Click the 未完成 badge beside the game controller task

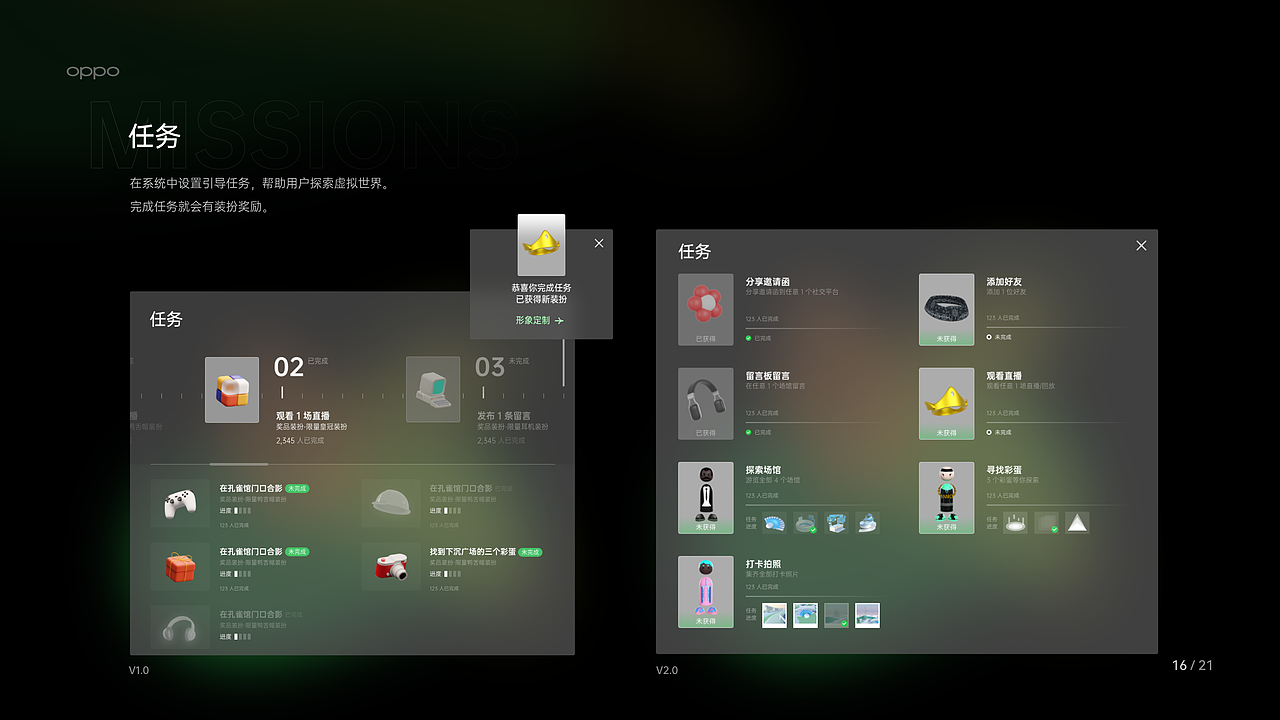297,488
